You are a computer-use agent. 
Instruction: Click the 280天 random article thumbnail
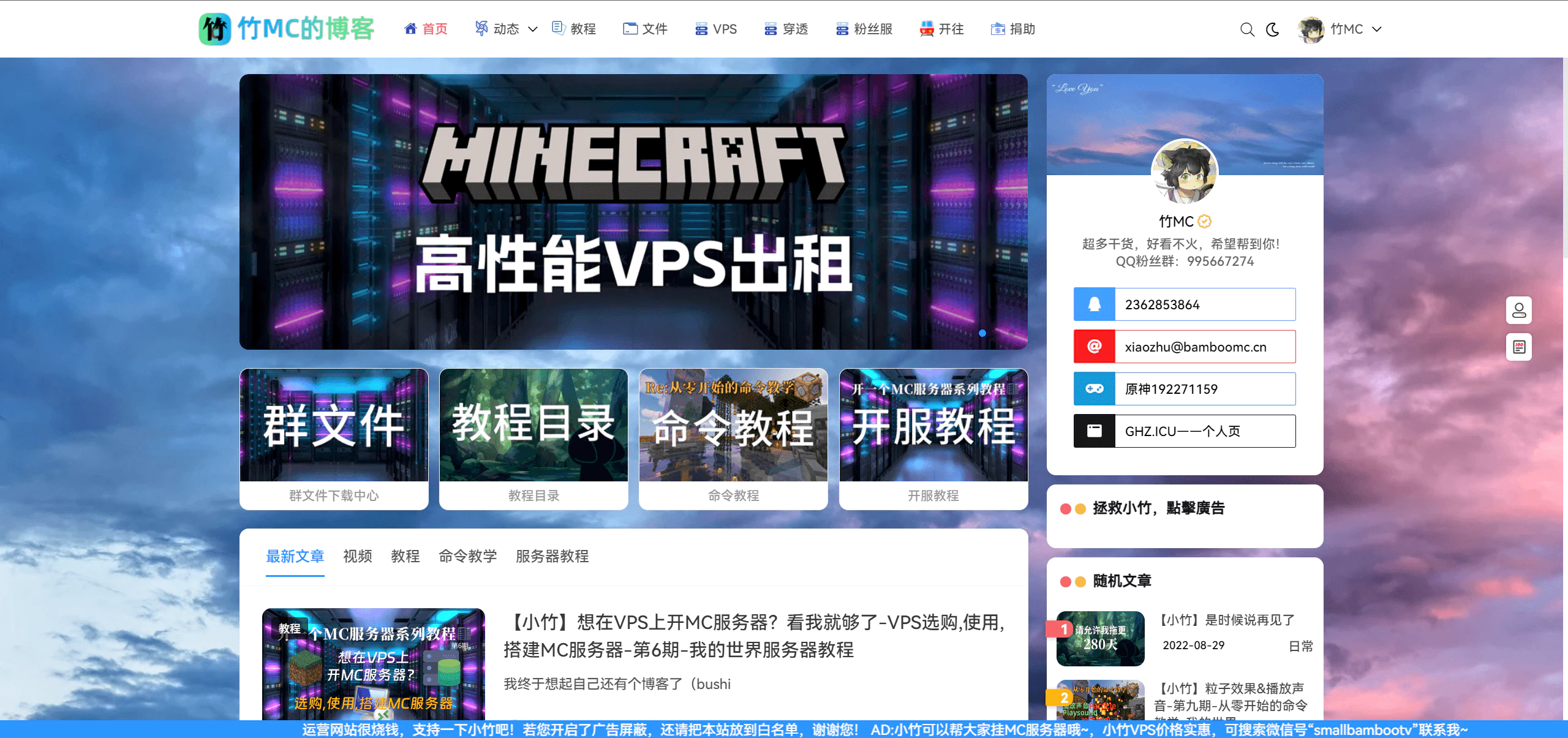pos(1101,639)
